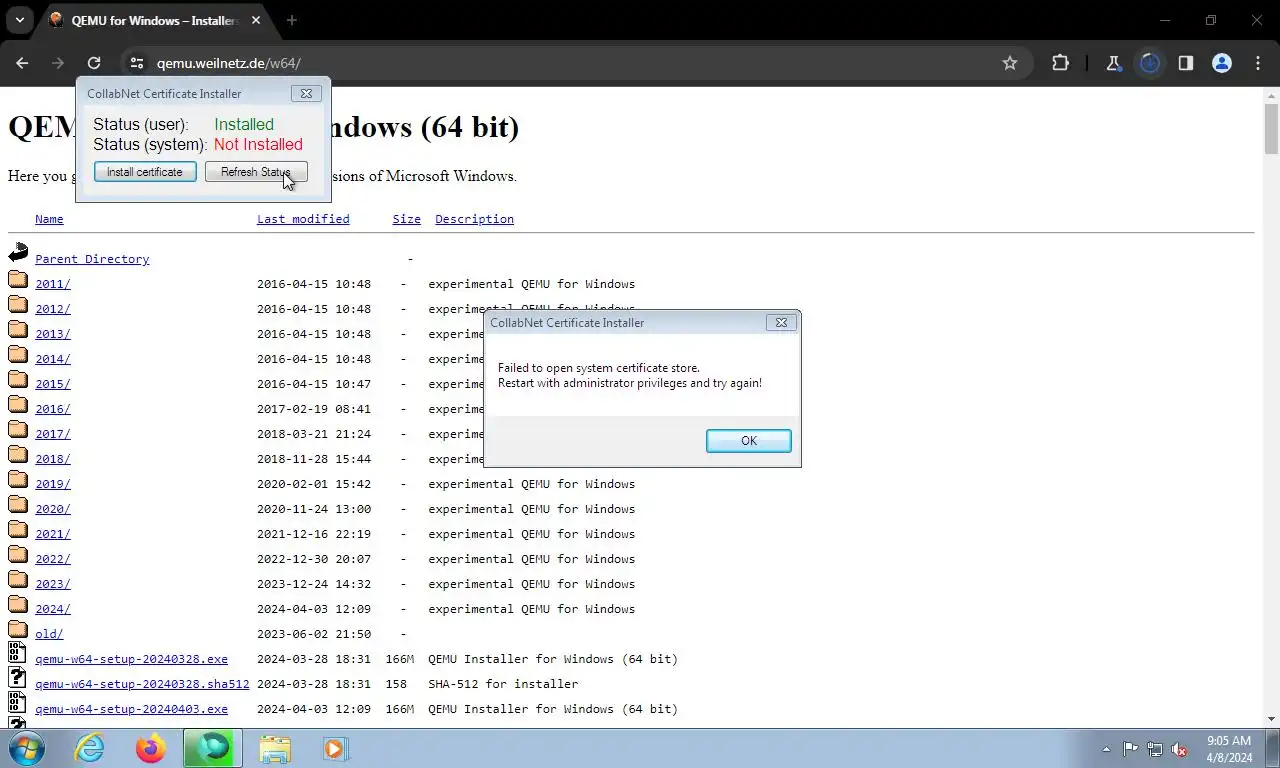Open the 2015/ folder link
This screenshot has height=768, width=1280.
(53, 384)
